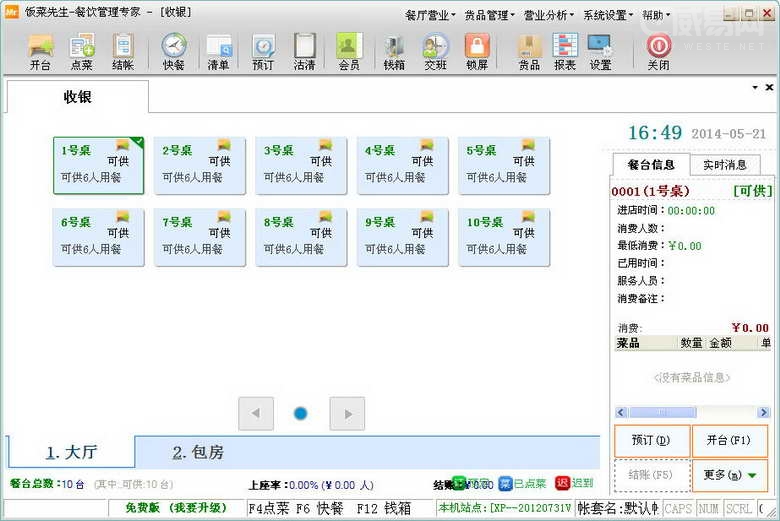Open the 点菜 order dishes tool
Image resolution: width=780 pixels, height=521 pixels.
[x=82, y=51]
